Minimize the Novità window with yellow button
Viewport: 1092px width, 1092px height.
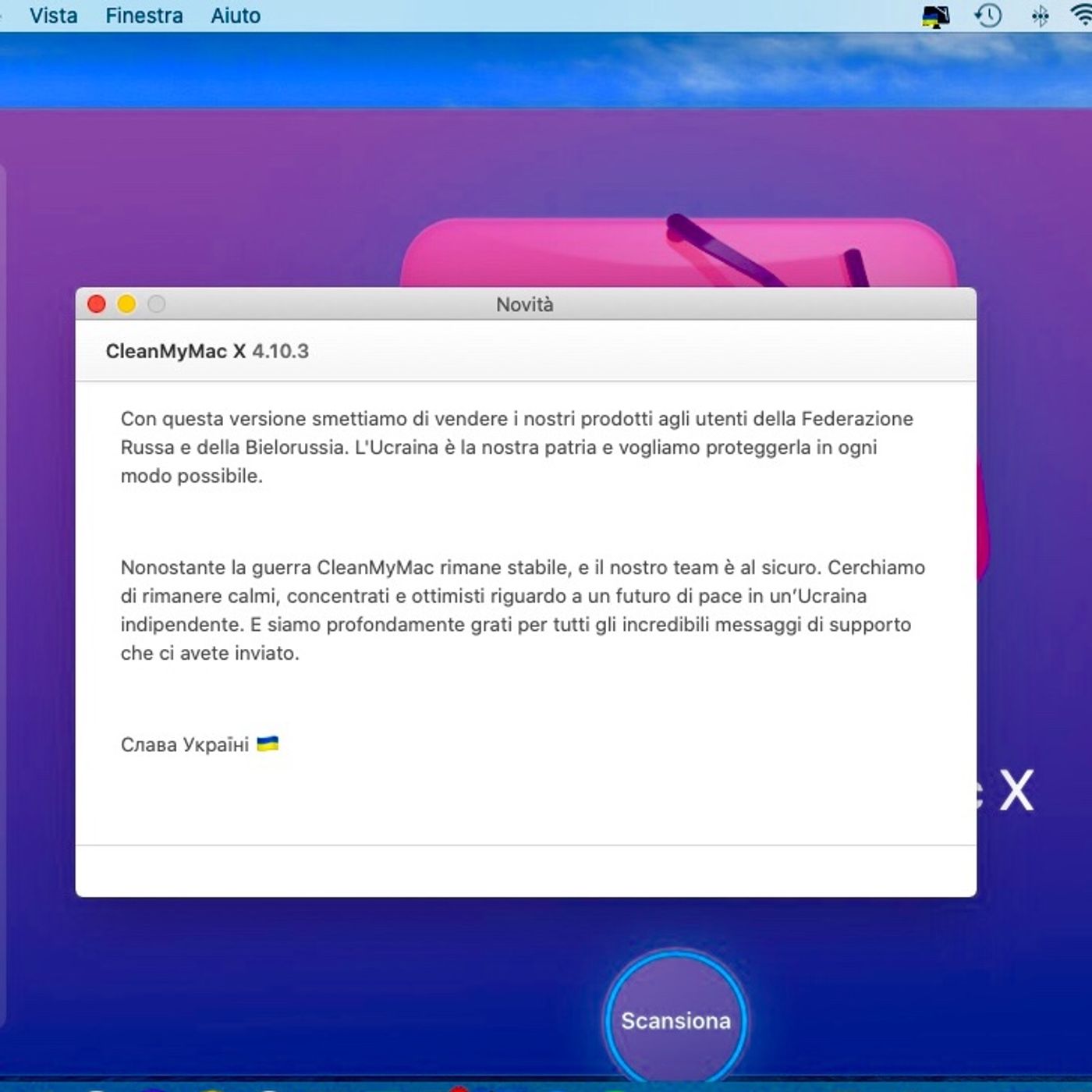pyautogui.click(x=126, y=304)
